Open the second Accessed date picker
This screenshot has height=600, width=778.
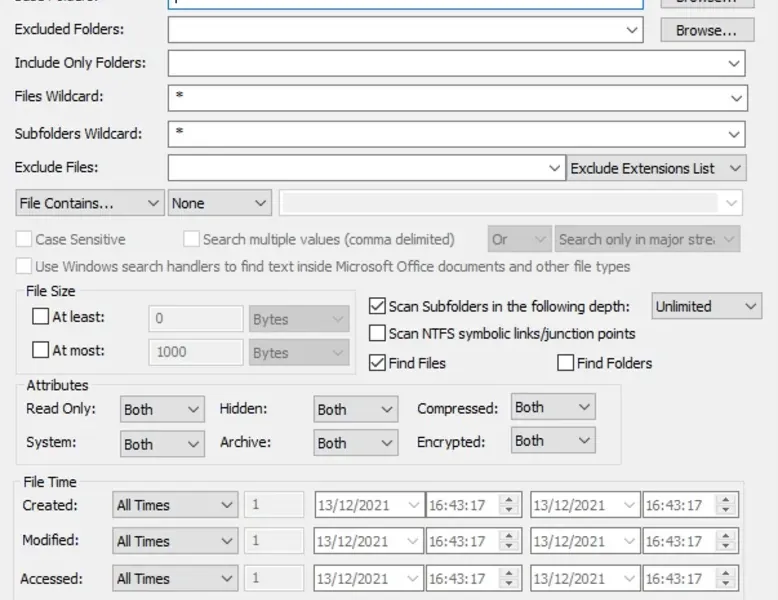(x=585, y=578)
